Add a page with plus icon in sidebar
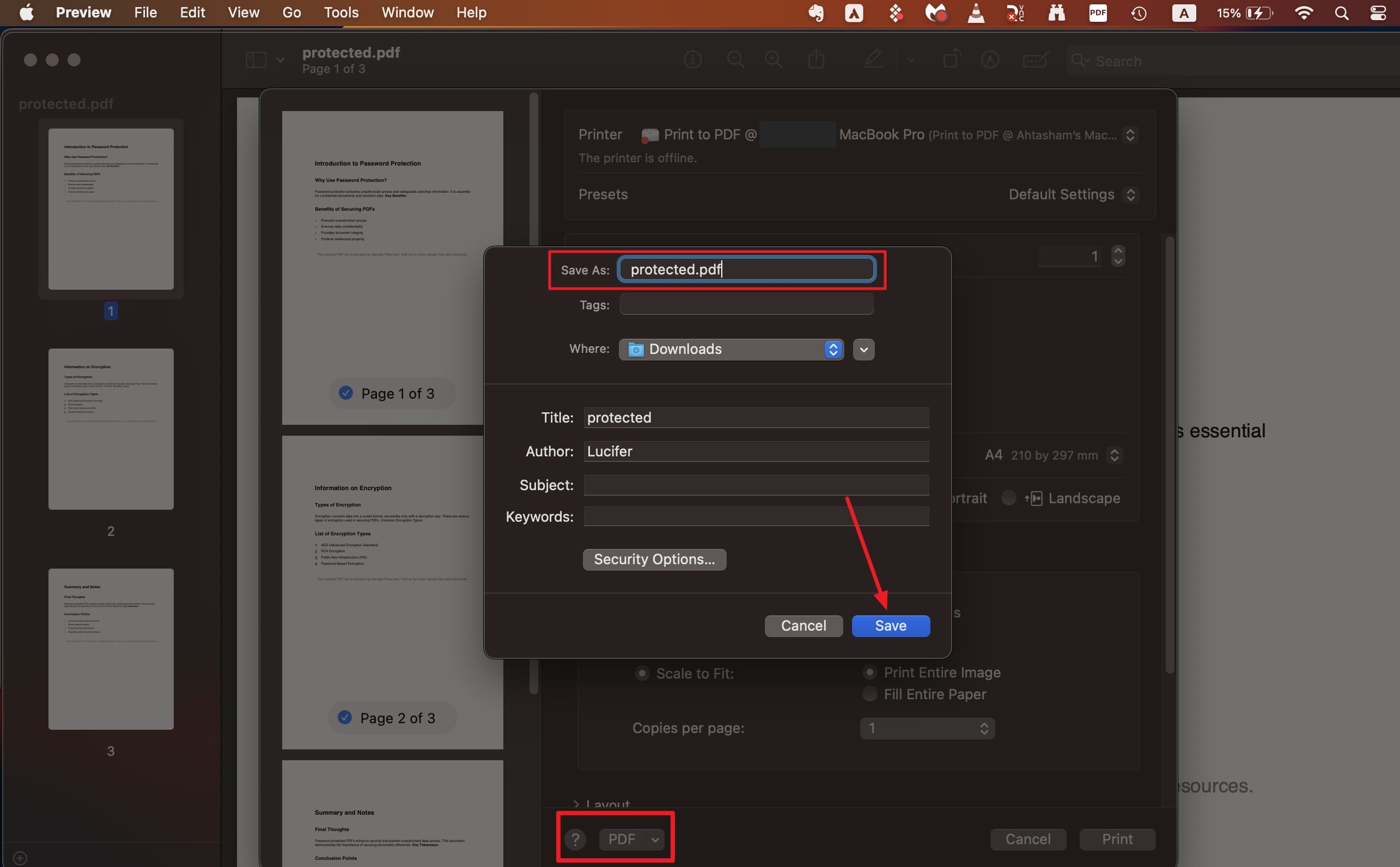1400x867 pixels. [20, 858]
